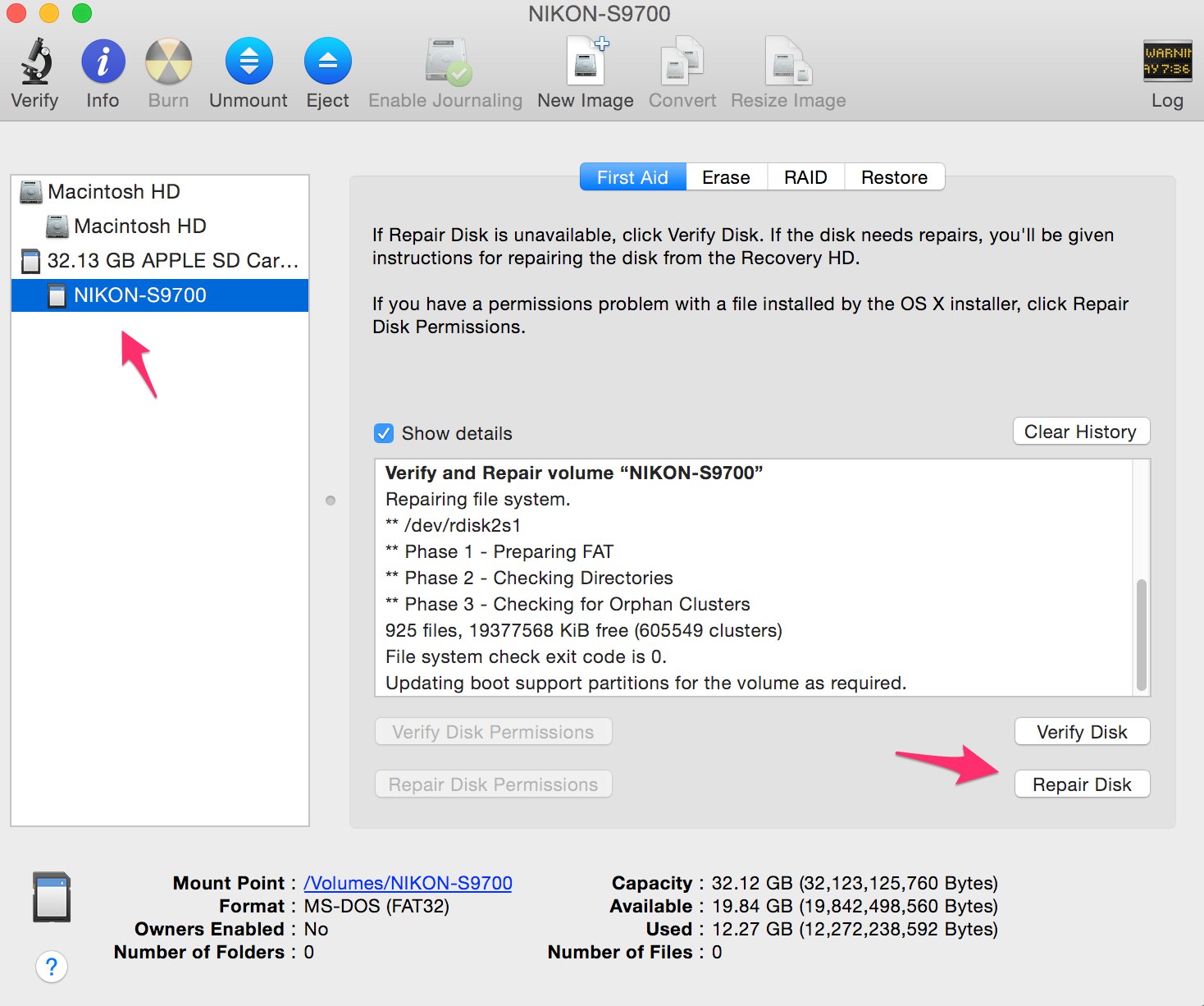
Task: Click the log line "Phase 3 - Checking for Orphan Clusters"
Action: [577, 604]
